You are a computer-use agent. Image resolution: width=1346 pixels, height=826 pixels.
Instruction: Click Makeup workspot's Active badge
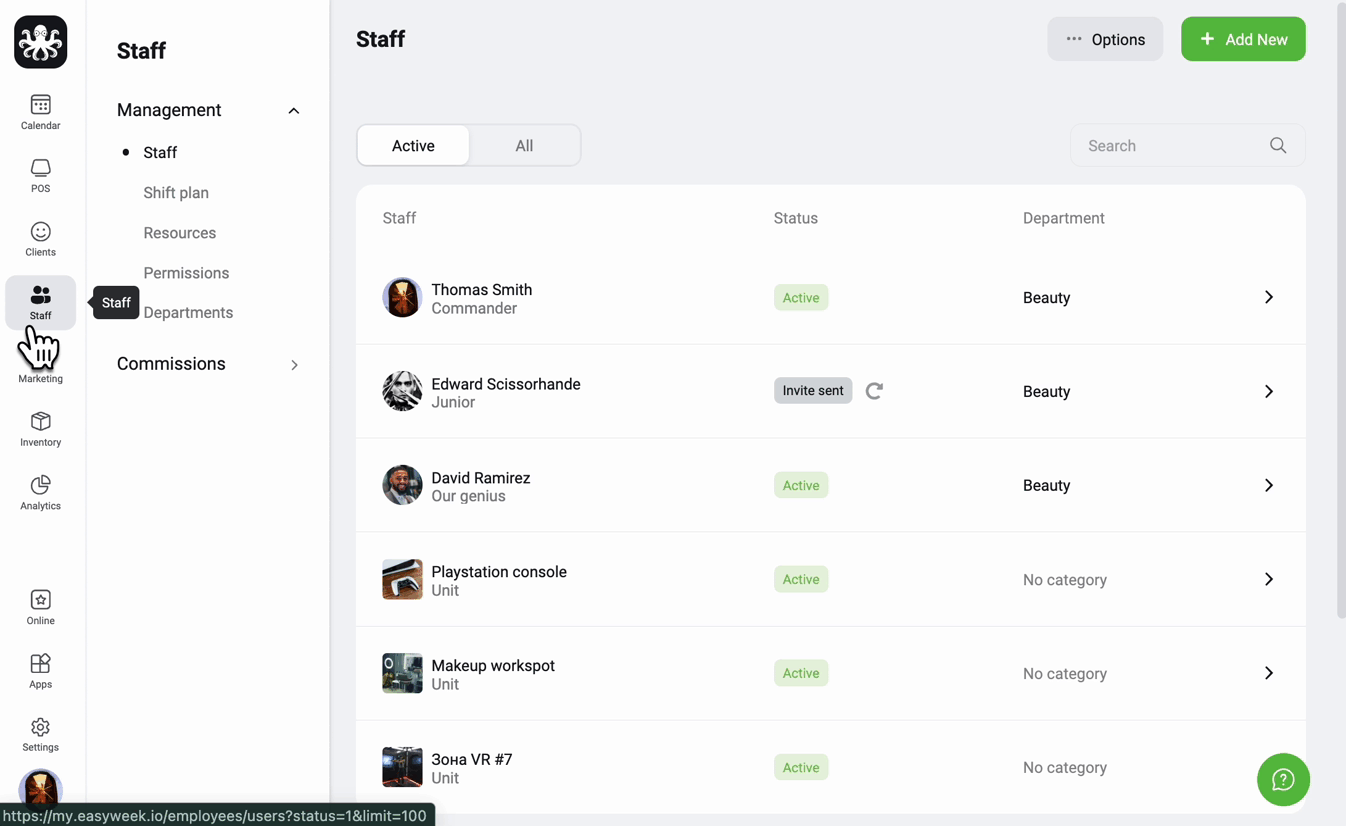(x=801, y=673)
